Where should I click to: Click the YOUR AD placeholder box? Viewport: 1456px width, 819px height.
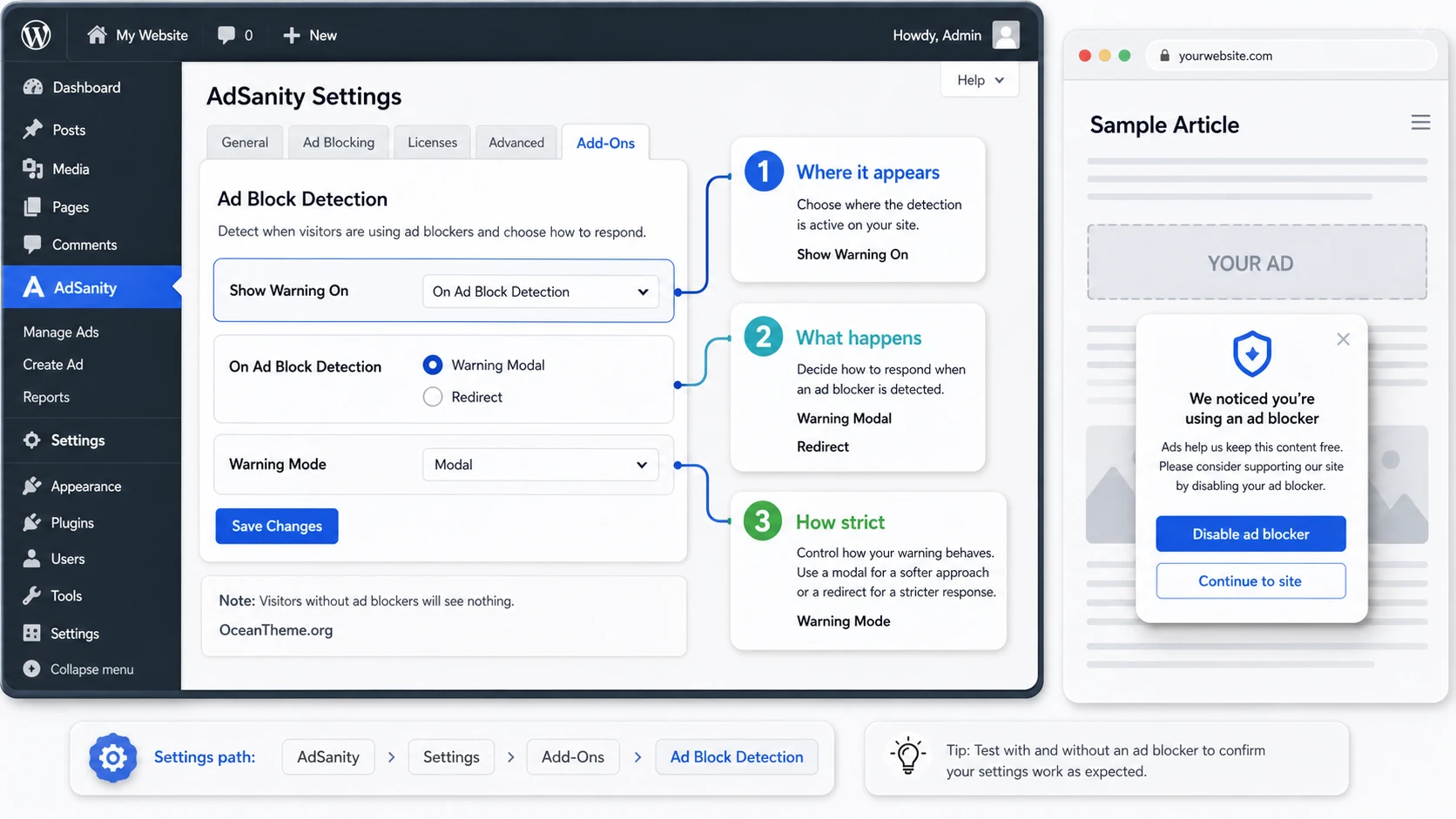[1257, 262]
